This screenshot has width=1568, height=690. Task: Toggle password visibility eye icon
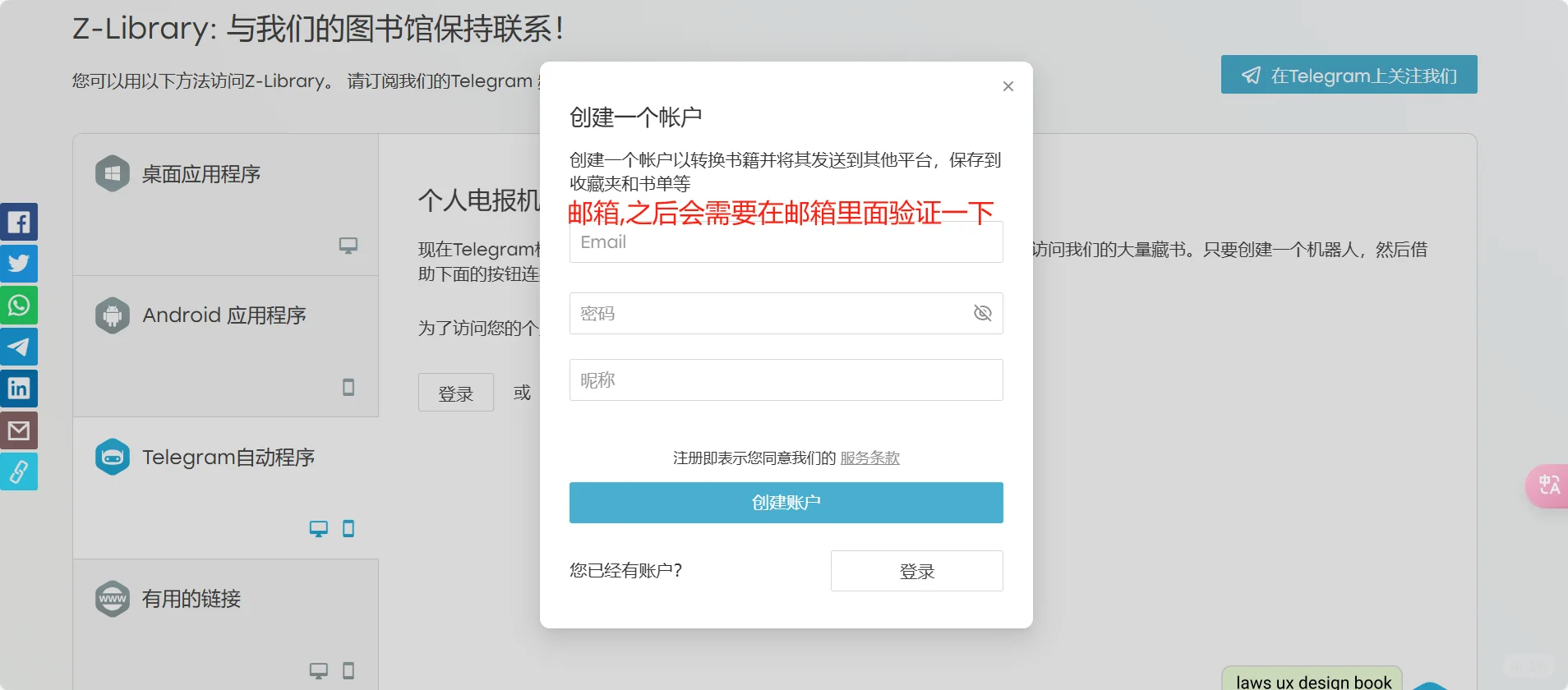click(x=982, y=313)
